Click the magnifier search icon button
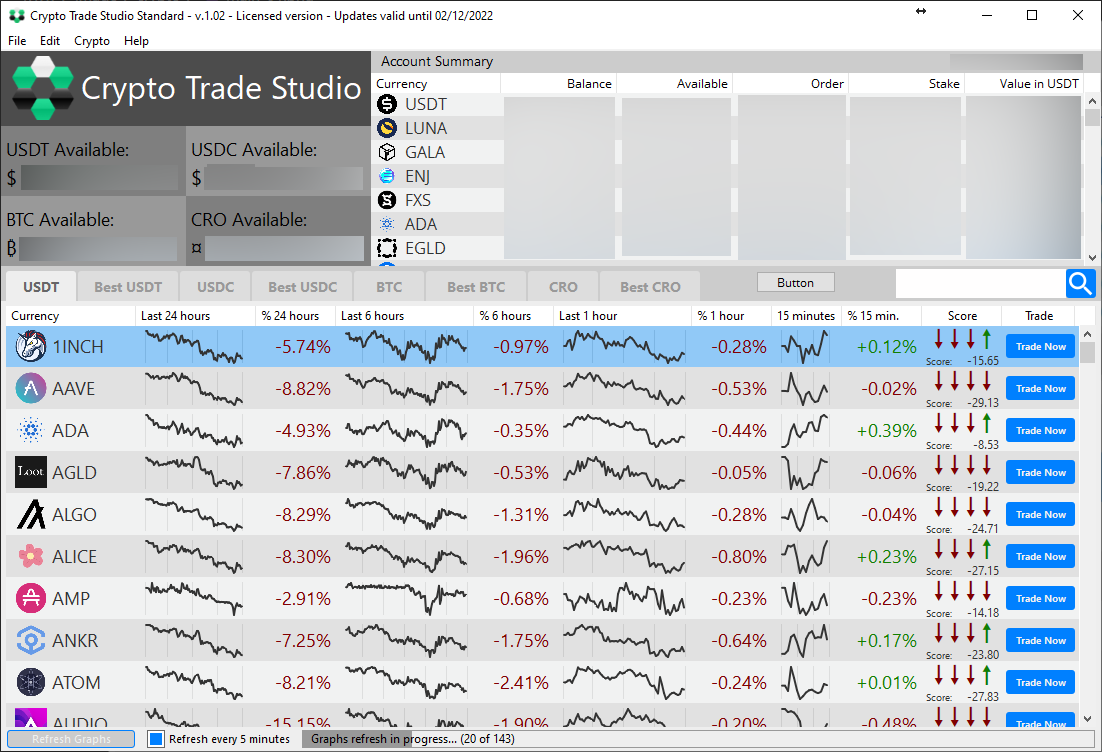The width and height of the screenshot is (1102, 752). [x=1080, y=284]
